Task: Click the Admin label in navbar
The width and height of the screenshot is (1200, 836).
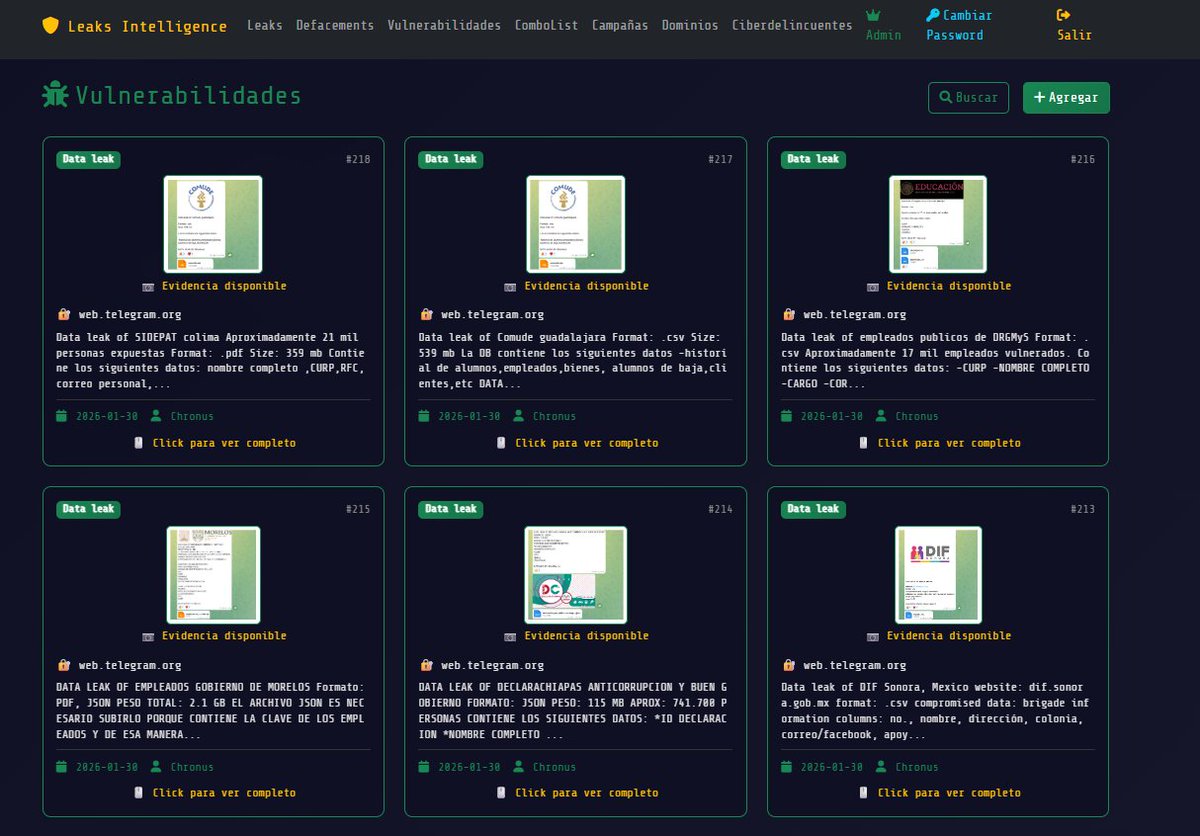Action: (883, 35)
